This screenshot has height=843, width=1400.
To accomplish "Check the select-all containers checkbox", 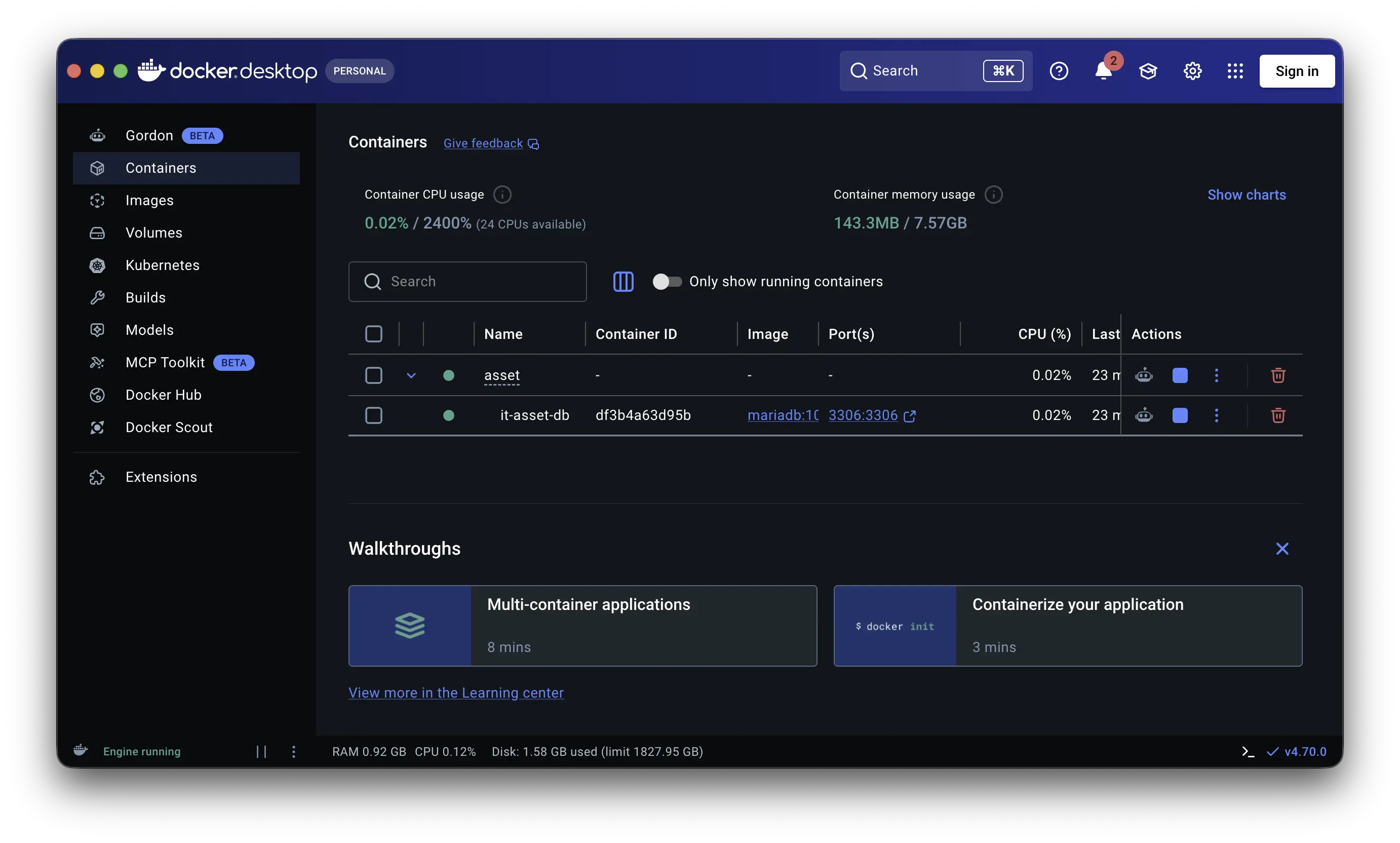I will 374,334.
